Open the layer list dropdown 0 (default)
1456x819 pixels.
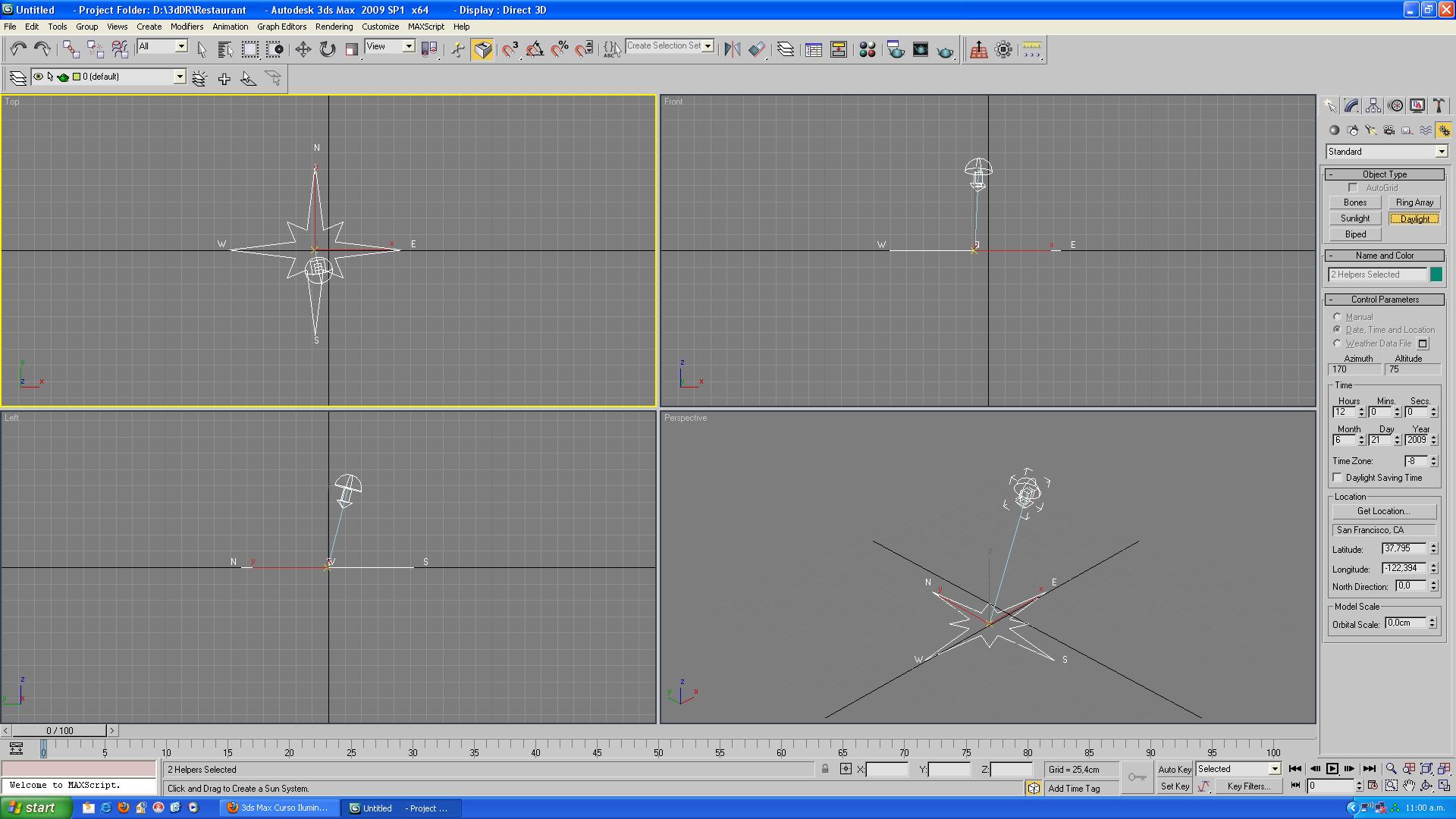coord(180,77)
